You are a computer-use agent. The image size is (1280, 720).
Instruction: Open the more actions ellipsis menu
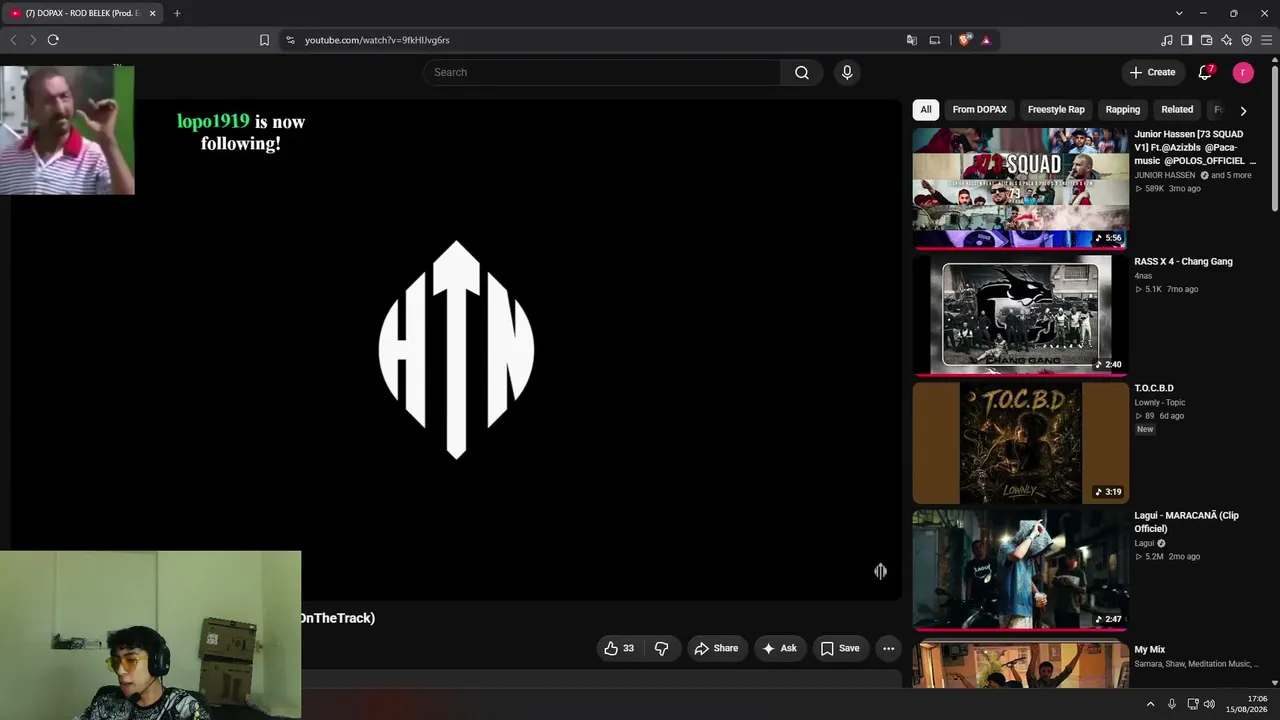[888, 648]
